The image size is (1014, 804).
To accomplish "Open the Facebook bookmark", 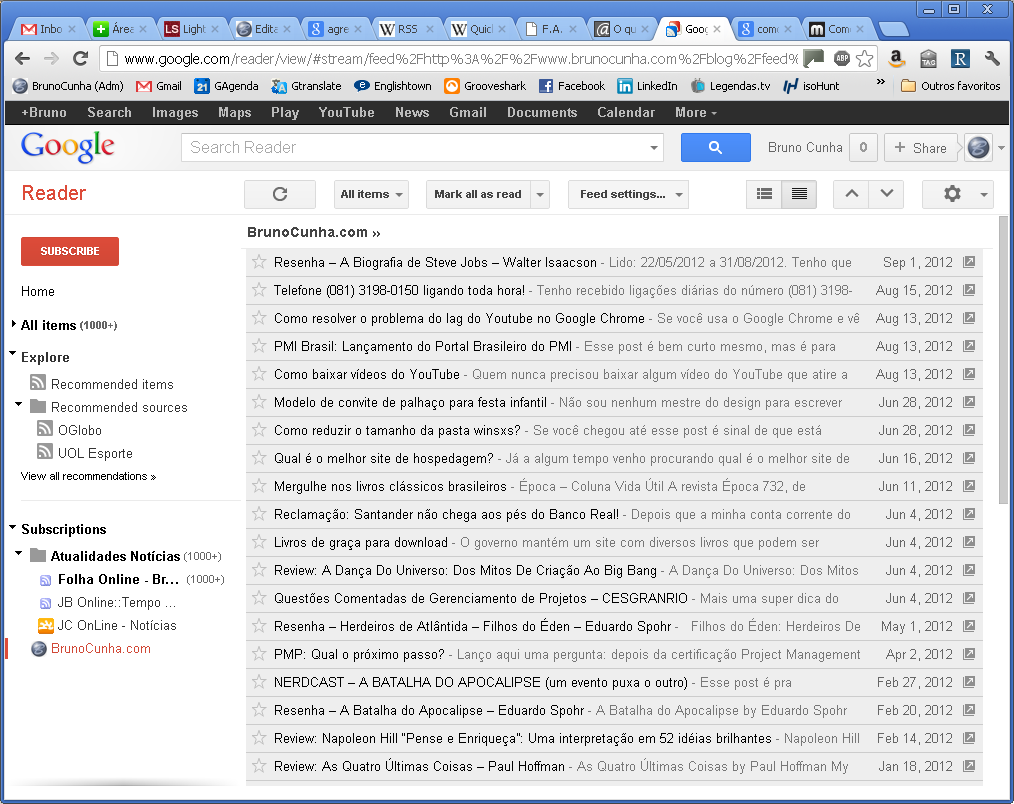I will point(572,86).
